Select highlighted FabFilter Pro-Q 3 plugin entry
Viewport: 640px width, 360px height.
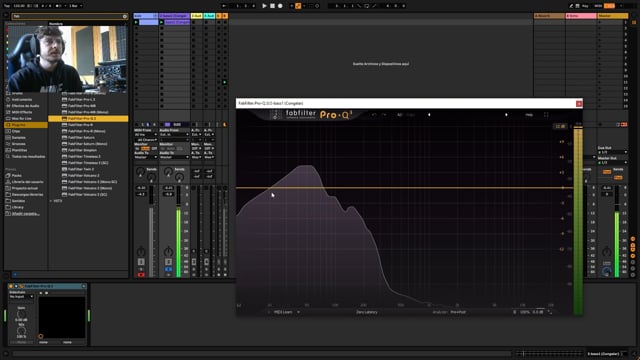point(88,118)
